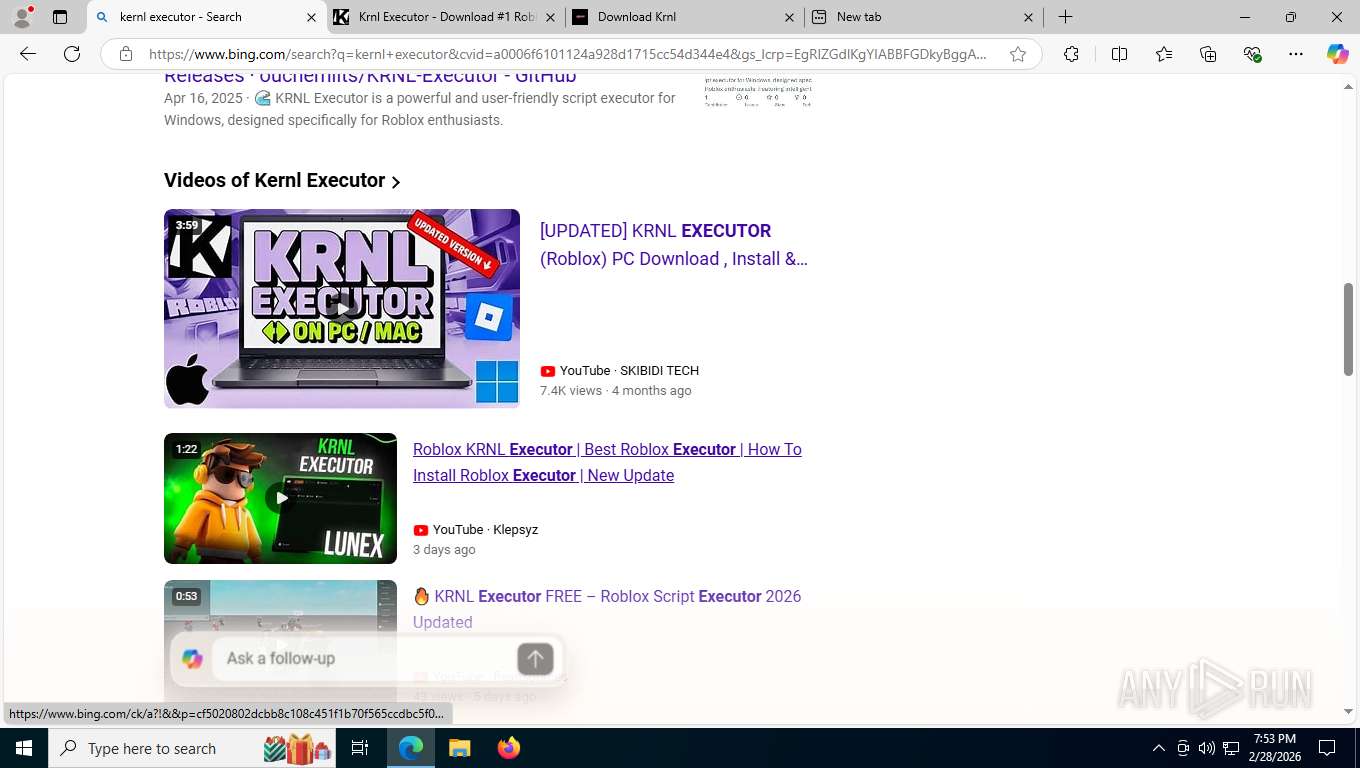Open the Extensions puzzle icon
The image size is (1360, 768).
point(1071,54)
